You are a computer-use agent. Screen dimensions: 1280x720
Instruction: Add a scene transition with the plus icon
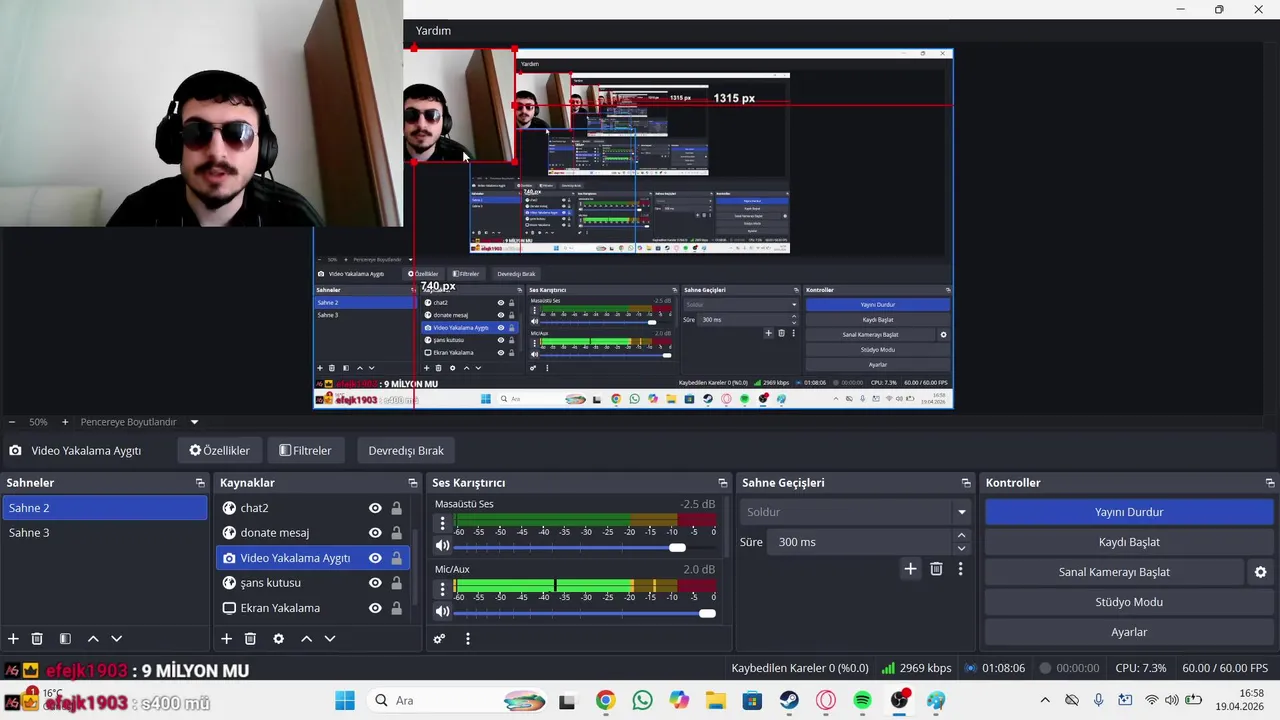pyautogui.click(x=910, y=569)
